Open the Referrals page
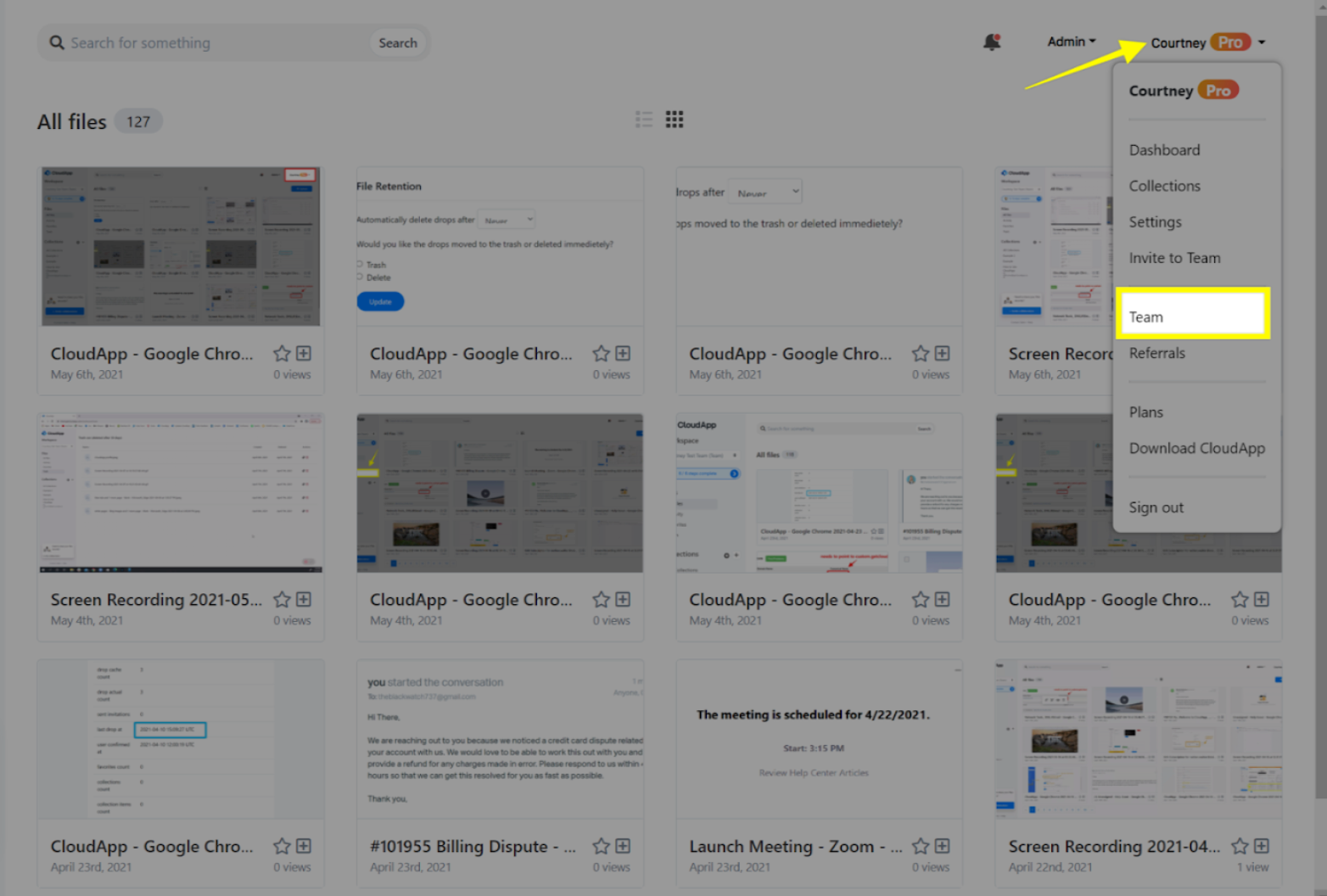The image size is (1327, 896). pos(1156,353)
